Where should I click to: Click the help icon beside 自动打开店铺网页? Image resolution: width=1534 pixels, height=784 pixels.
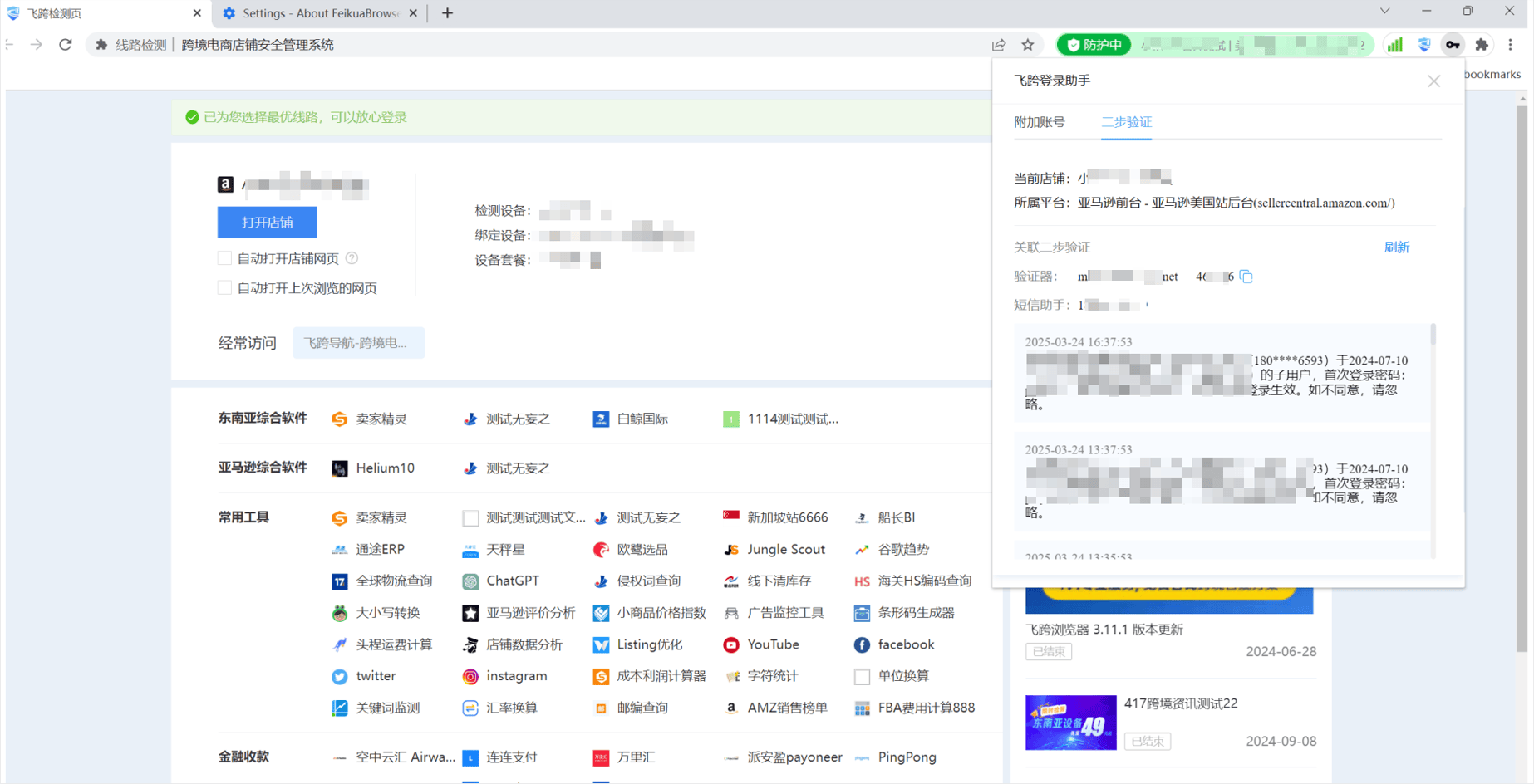352,258
